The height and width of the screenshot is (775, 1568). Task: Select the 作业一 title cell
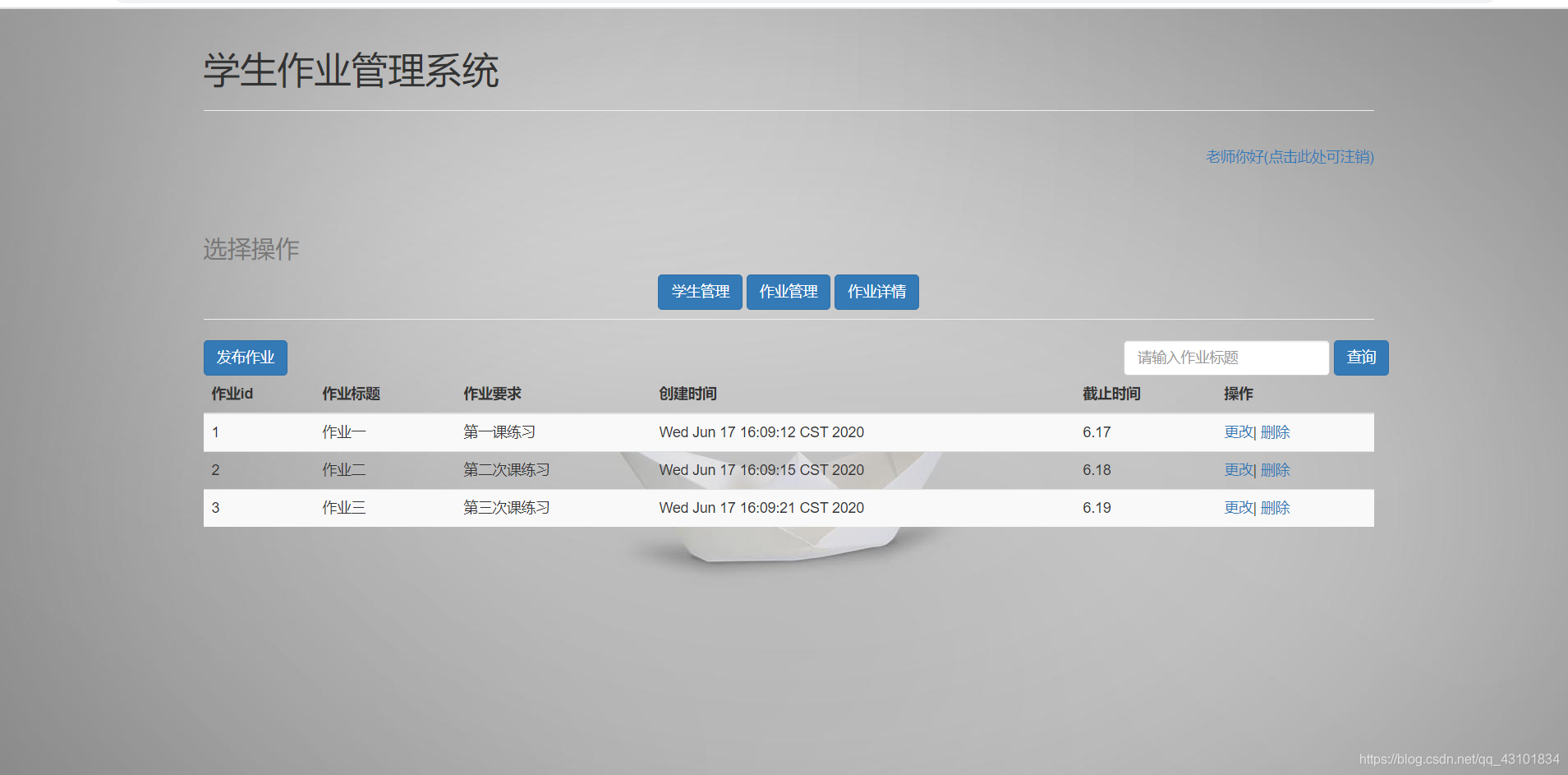pyautogui.click(x=344, y=432)
